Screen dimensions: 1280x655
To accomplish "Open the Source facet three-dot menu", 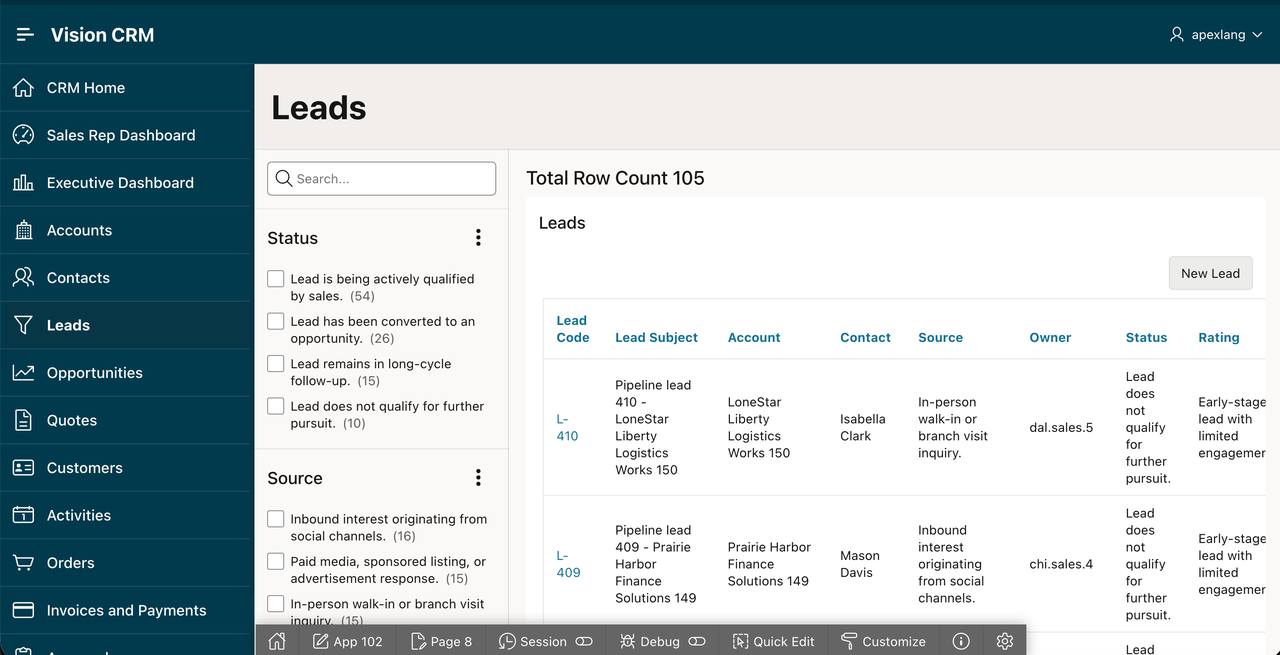I will coord(478,478).
